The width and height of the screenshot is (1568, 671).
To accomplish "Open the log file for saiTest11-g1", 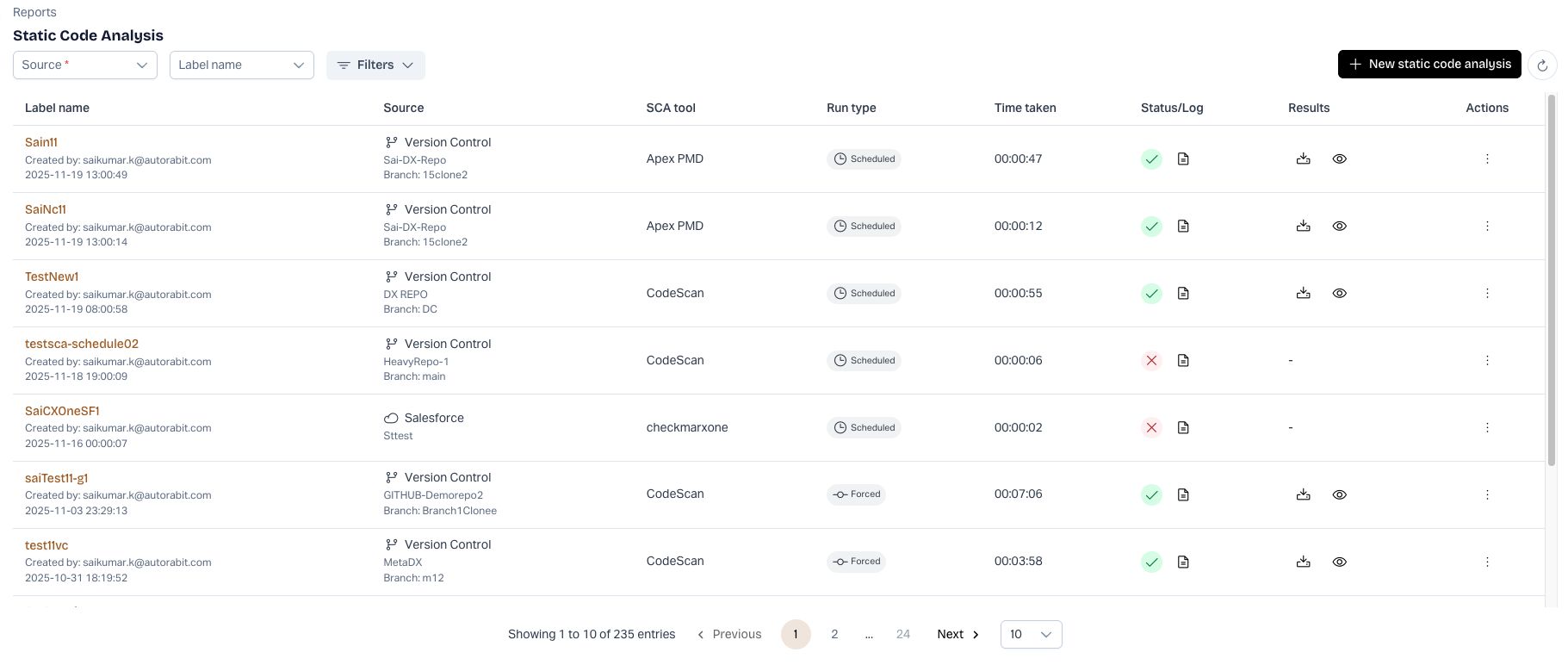I will pos(1183,495).
